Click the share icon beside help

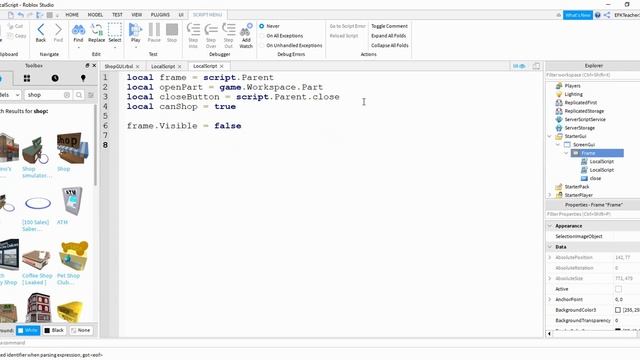(607, 15)
